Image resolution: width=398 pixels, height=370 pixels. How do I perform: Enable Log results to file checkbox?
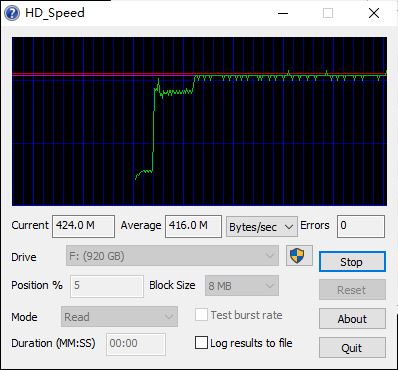coord(201,343)
